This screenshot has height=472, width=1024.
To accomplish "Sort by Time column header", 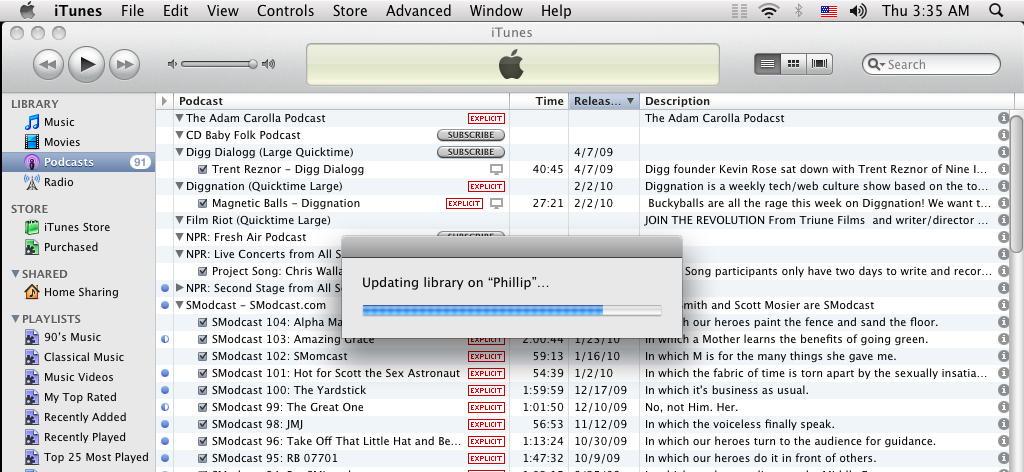I will (539, 101).
